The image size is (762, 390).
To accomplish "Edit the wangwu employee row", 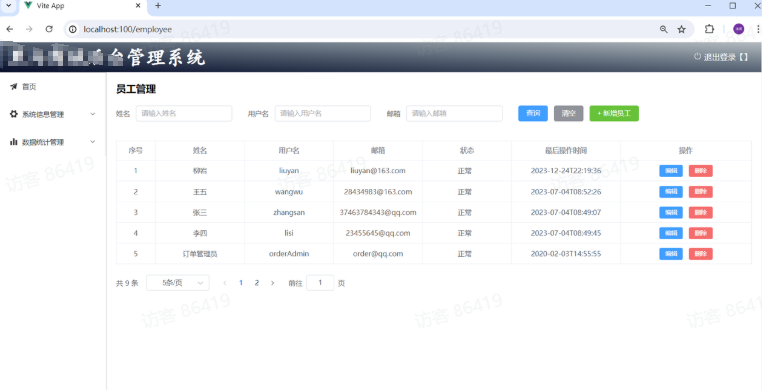I will click(671, 192).
